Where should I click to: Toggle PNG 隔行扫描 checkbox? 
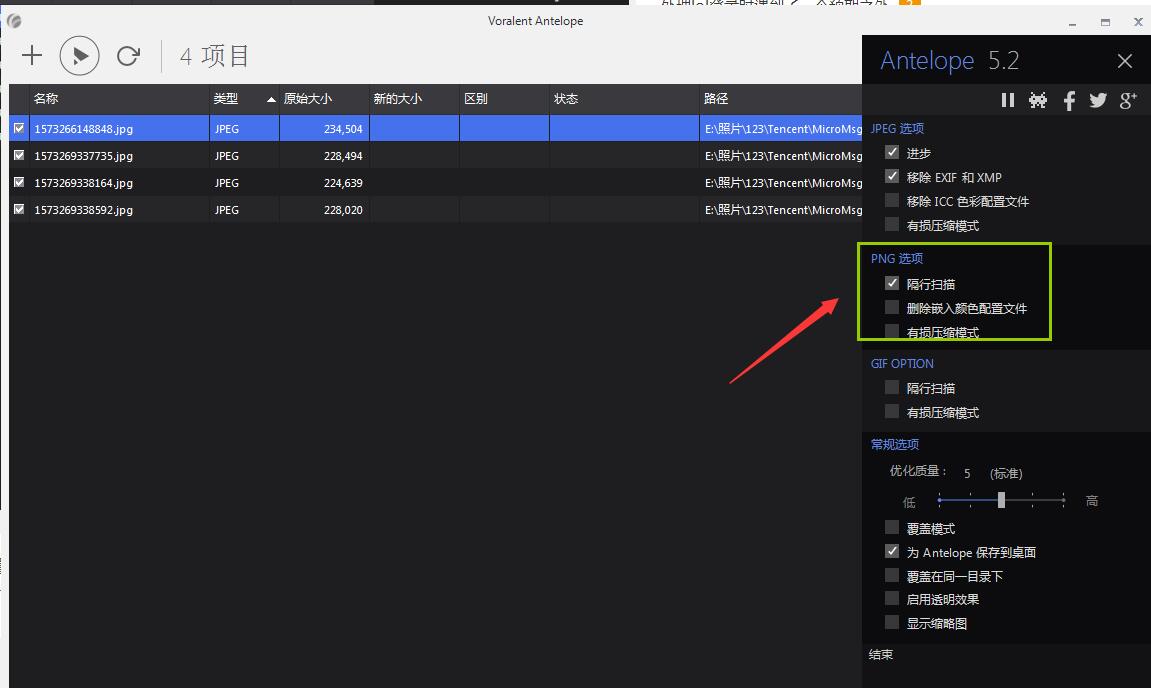pos(892,283)
